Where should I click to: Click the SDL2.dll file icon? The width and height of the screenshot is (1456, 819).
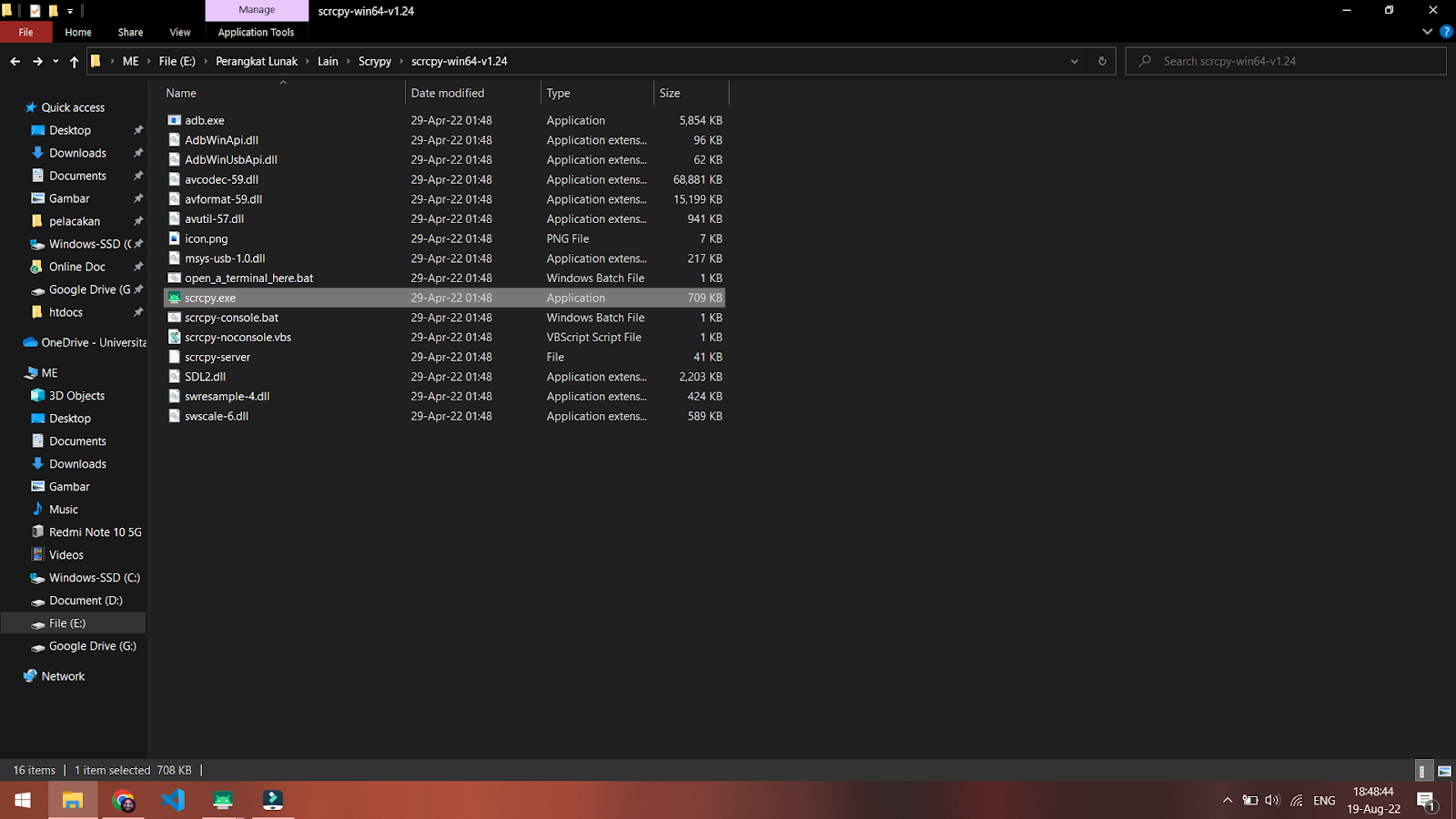(174, 377)
